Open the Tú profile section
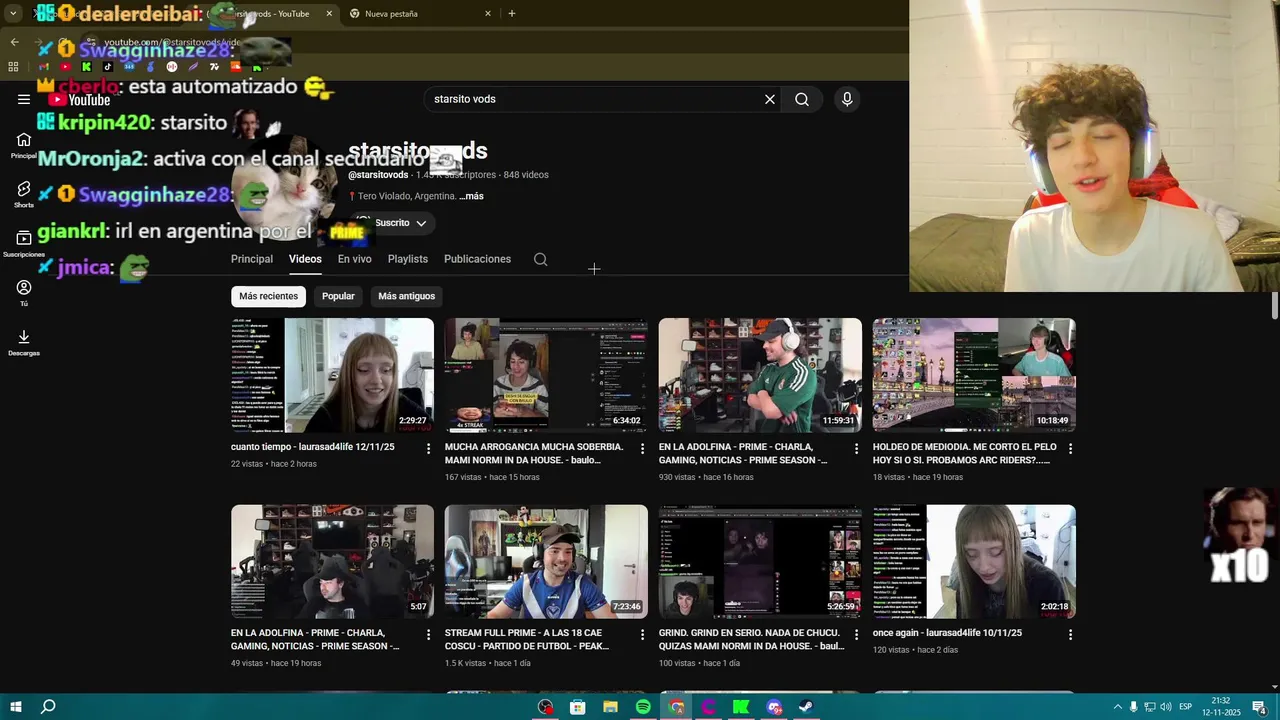 click(x=24, y=293)
